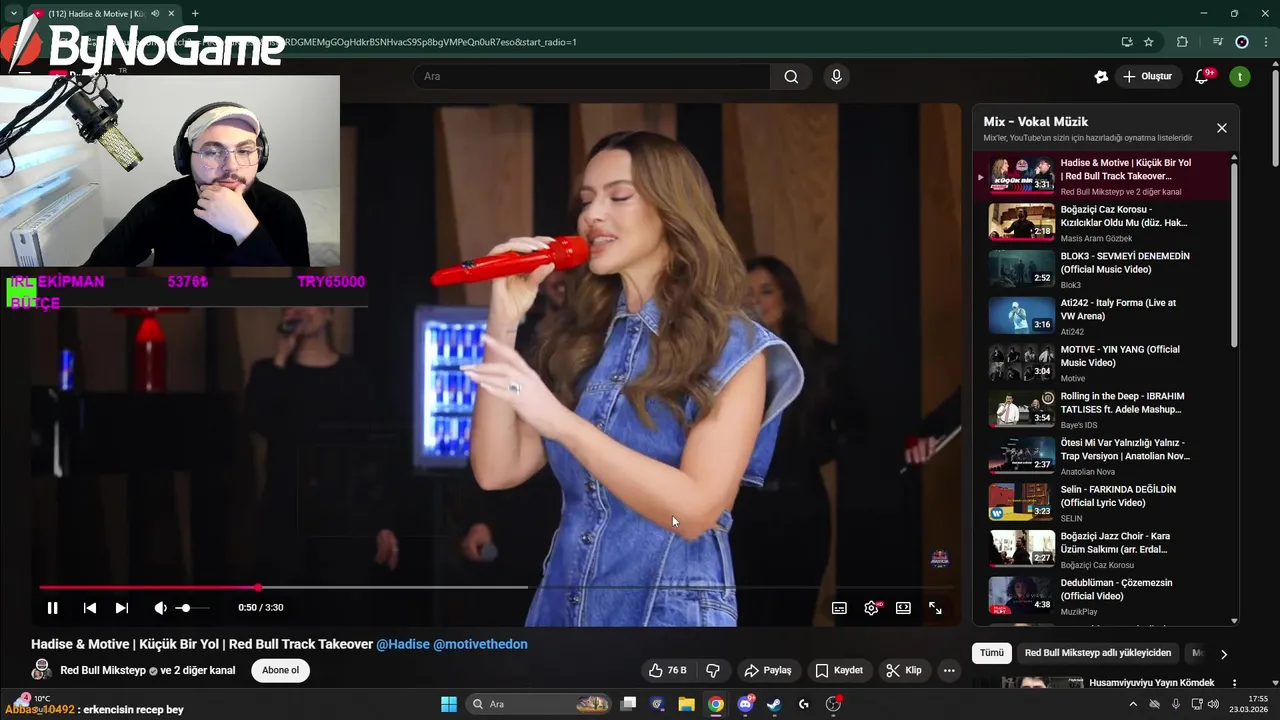Screen dimensions: 1280x720
Task: Open Chrome three-dot menu
Action: (1264, 42)
